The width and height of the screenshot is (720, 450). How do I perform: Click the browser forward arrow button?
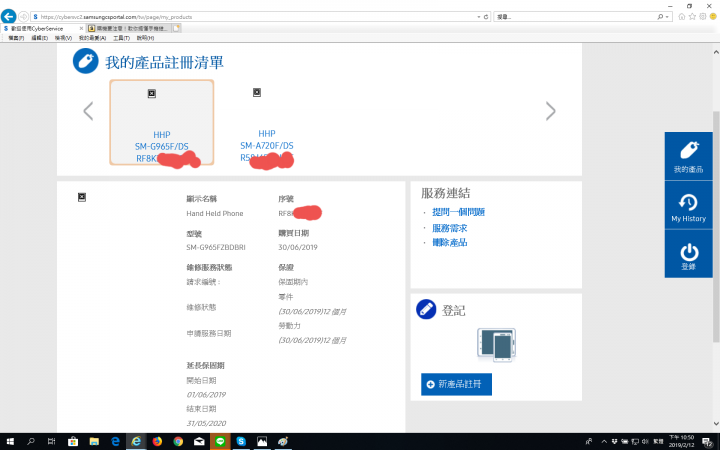point(23,17)
